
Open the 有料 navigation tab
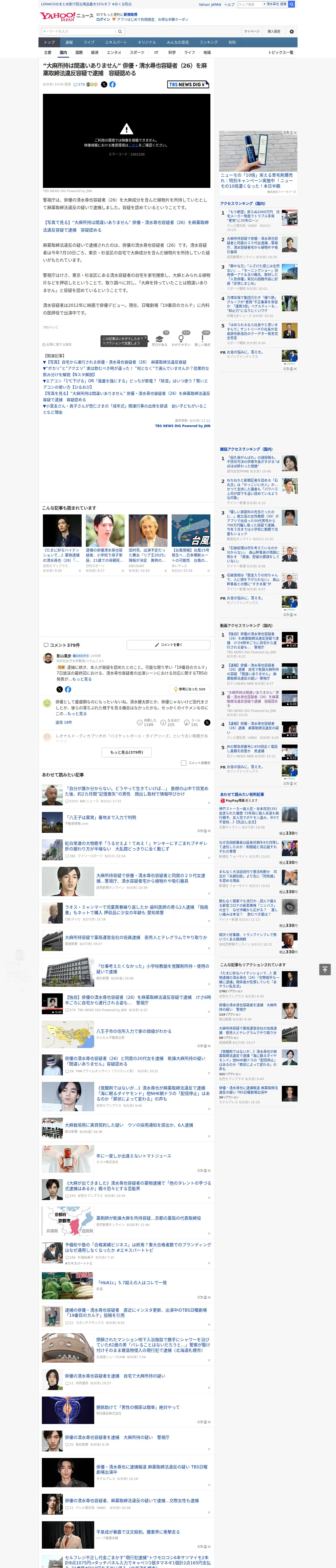point(232,43)
